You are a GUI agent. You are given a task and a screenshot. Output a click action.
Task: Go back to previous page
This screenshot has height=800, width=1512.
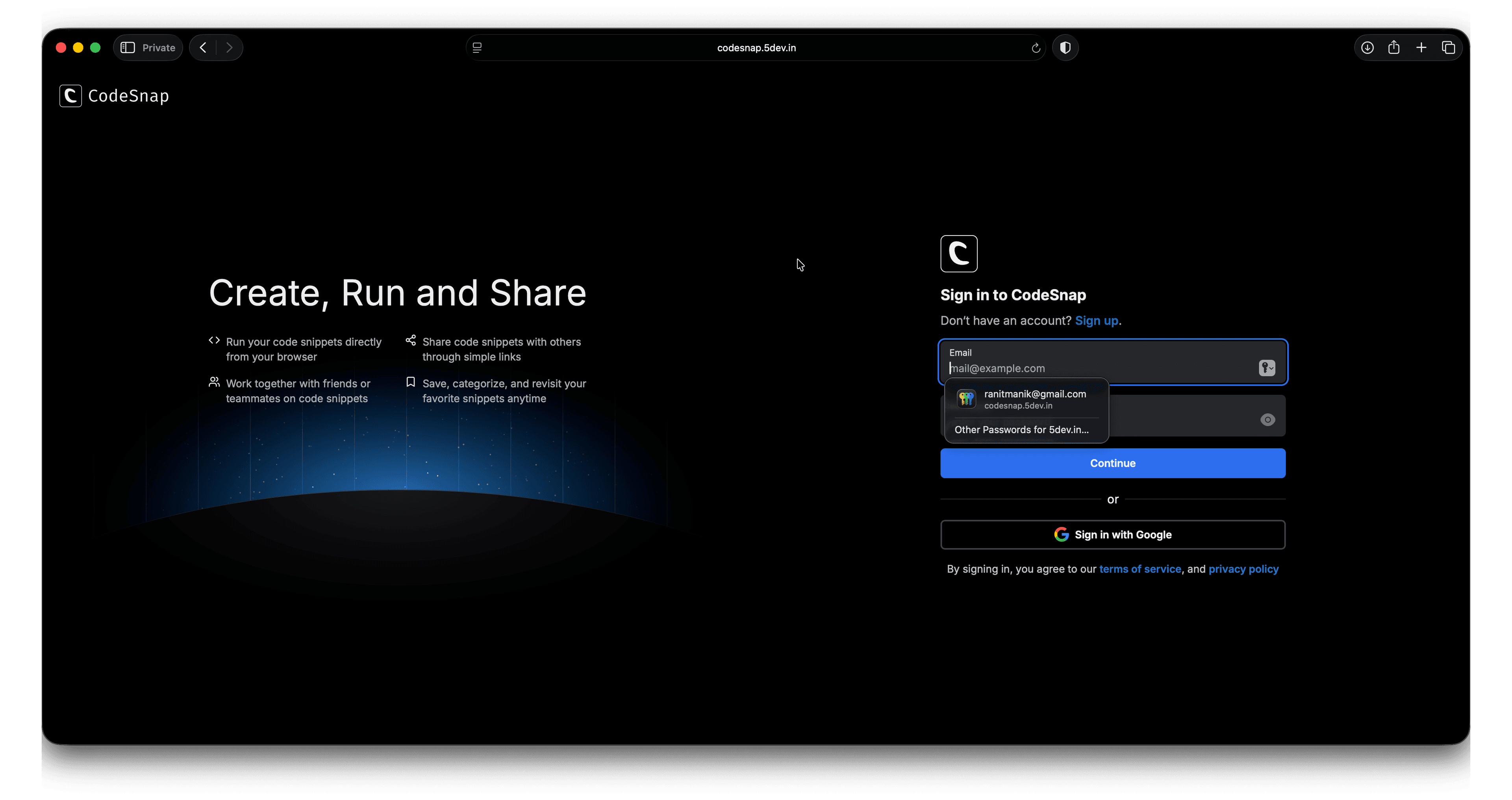(203, 48)
